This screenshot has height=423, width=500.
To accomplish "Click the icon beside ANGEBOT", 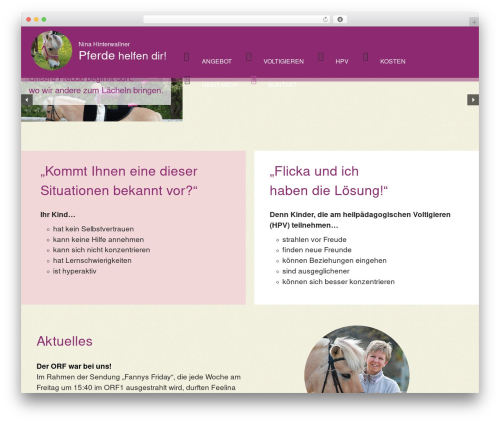I will 187,57.
